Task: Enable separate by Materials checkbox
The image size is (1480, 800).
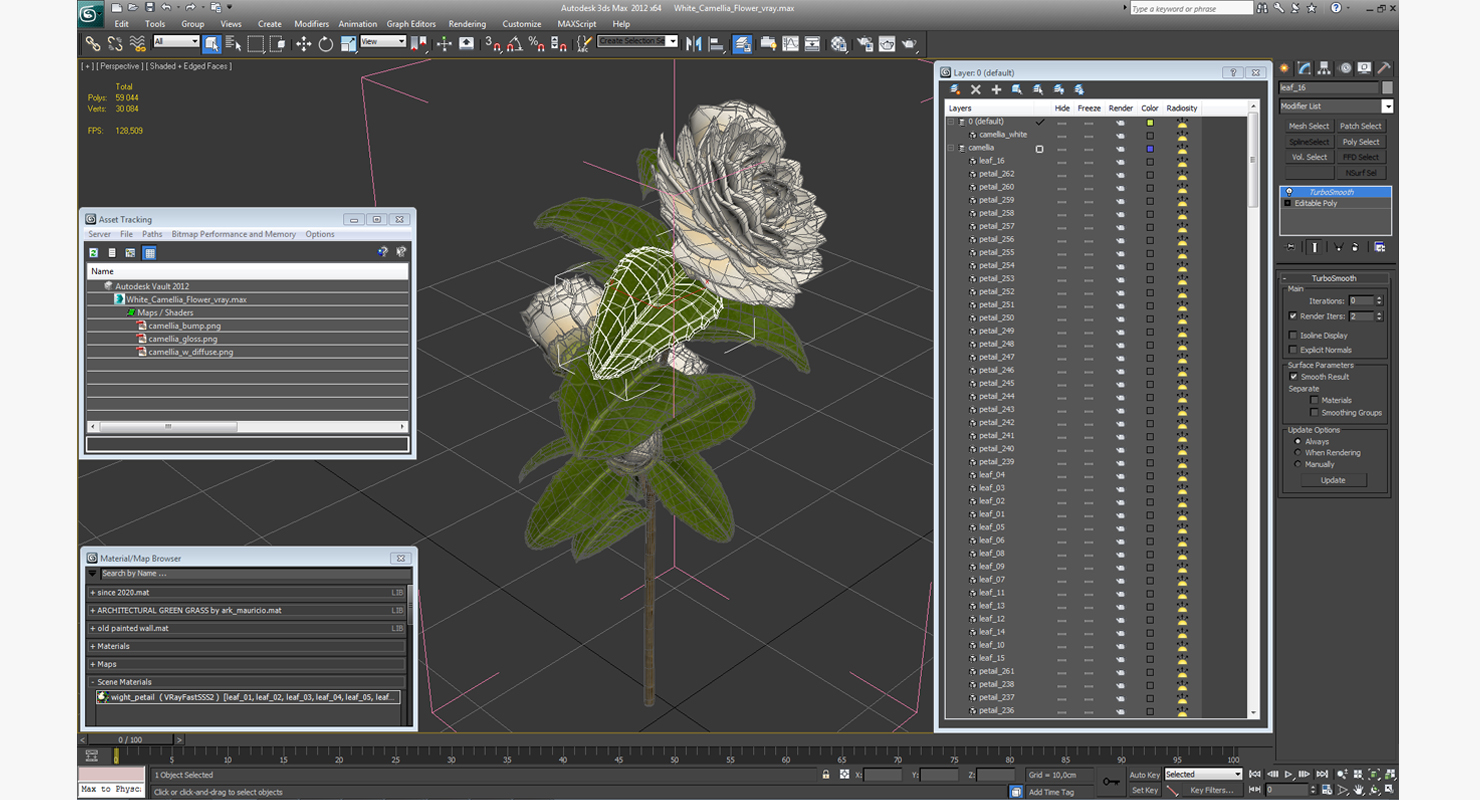Action: coord(1314,400)
